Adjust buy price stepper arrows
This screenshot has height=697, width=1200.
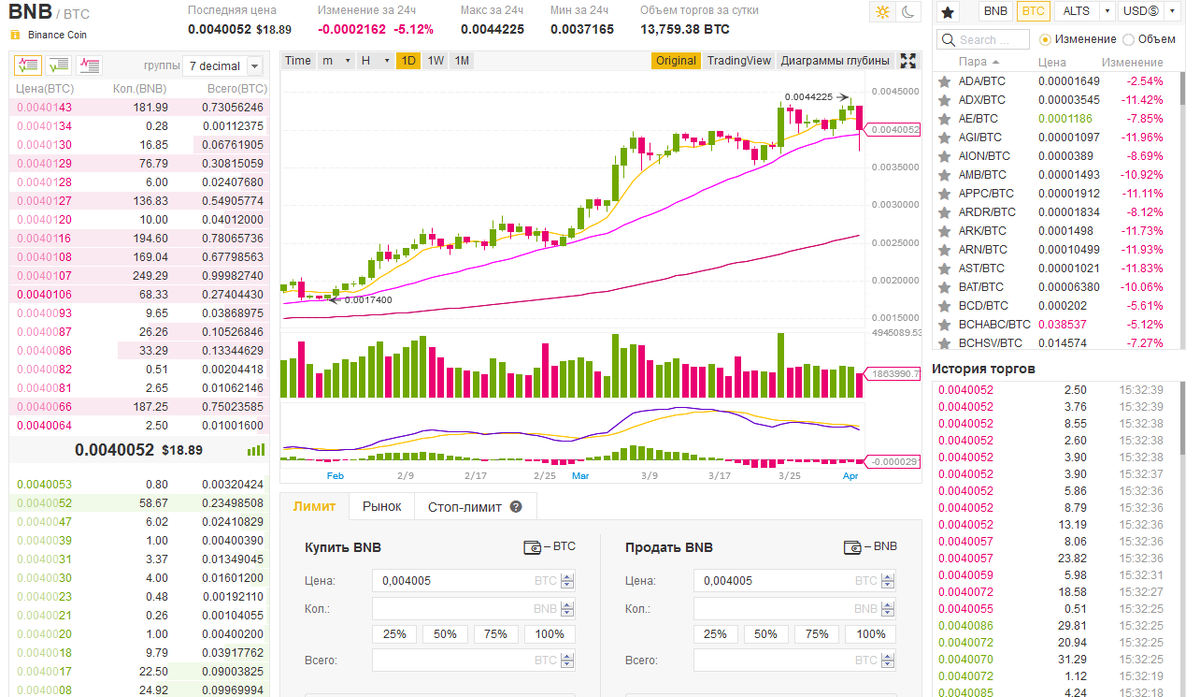coord(568,580)
